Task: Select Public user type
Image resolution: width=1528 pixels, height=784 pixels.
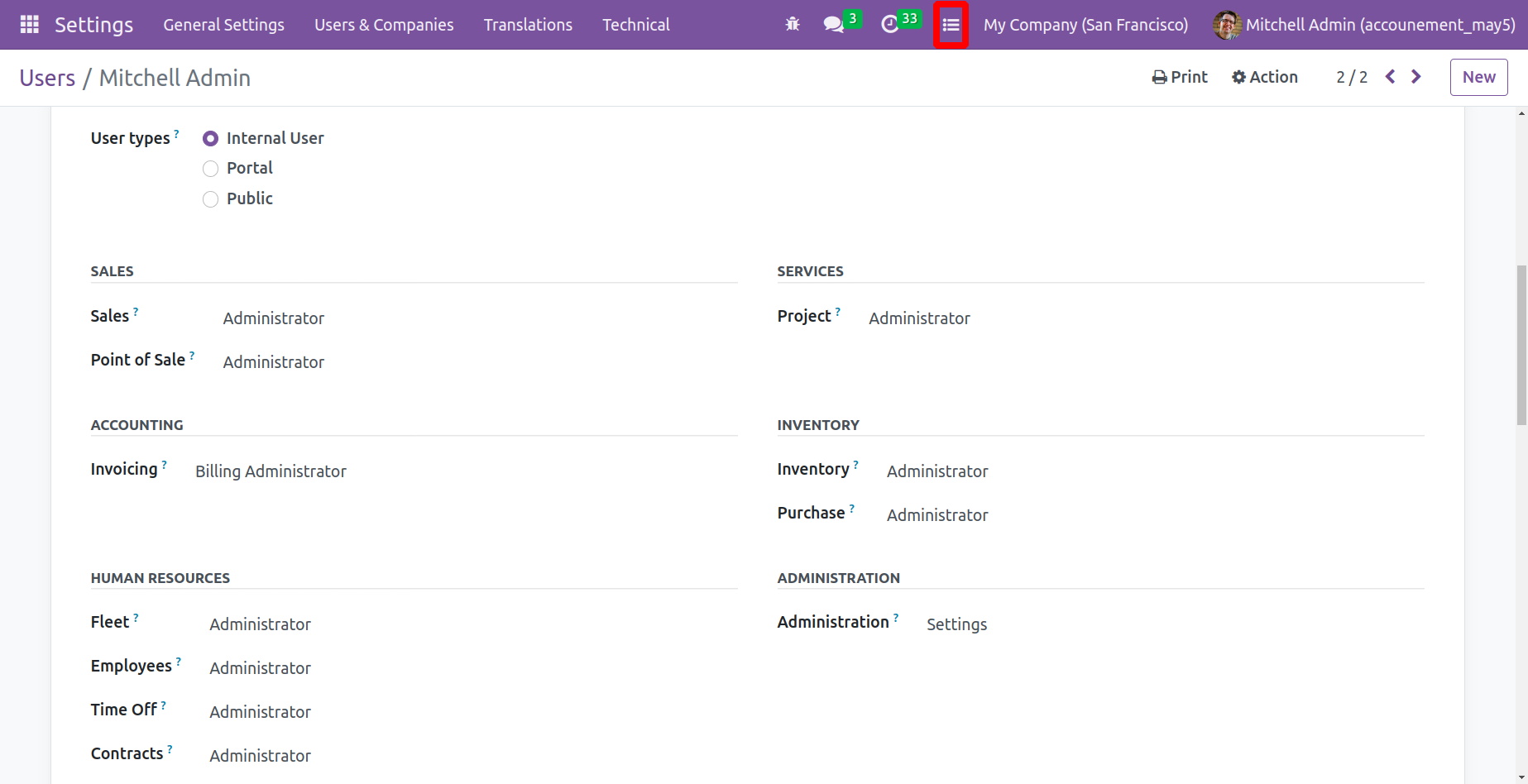Action: coord(211,199)
